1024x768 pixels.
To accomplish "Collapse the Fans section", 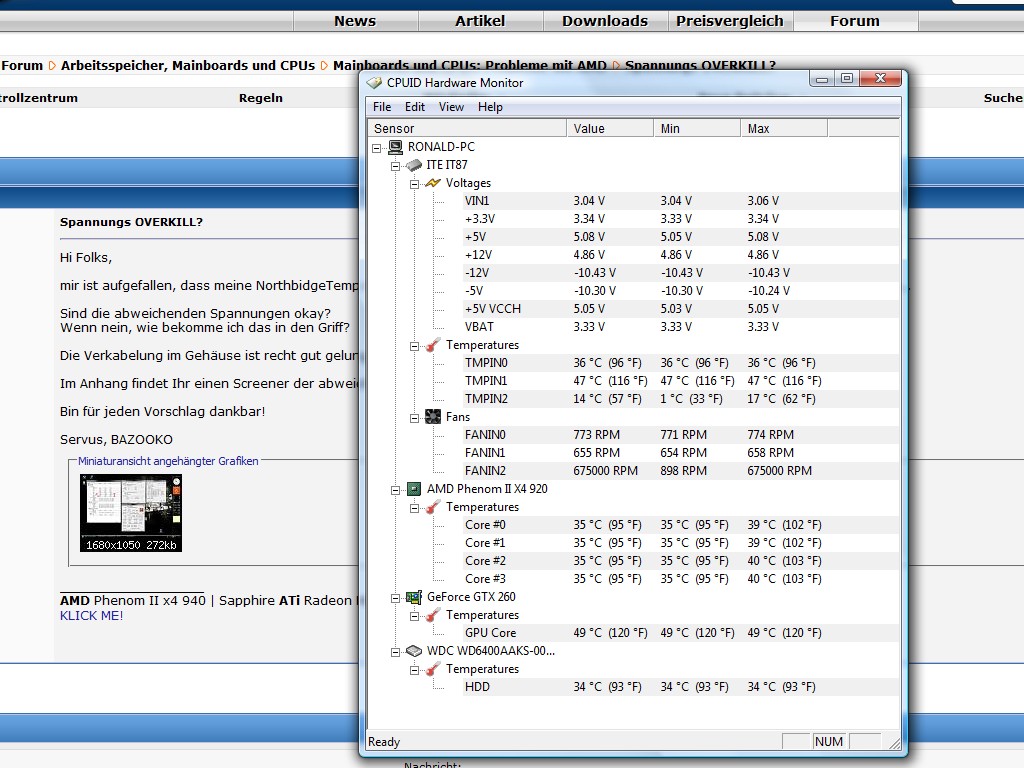I will tap(414, 418).
